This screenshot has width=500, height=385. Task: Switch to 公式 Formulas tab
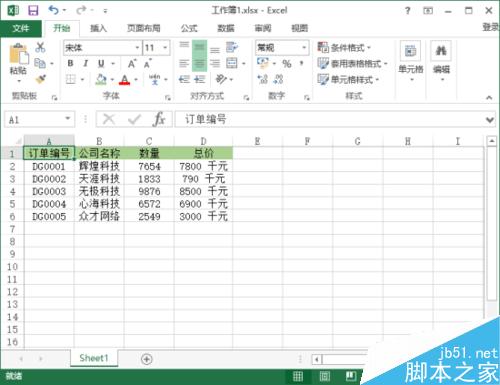pyautogui.click(x=189, y=28)
